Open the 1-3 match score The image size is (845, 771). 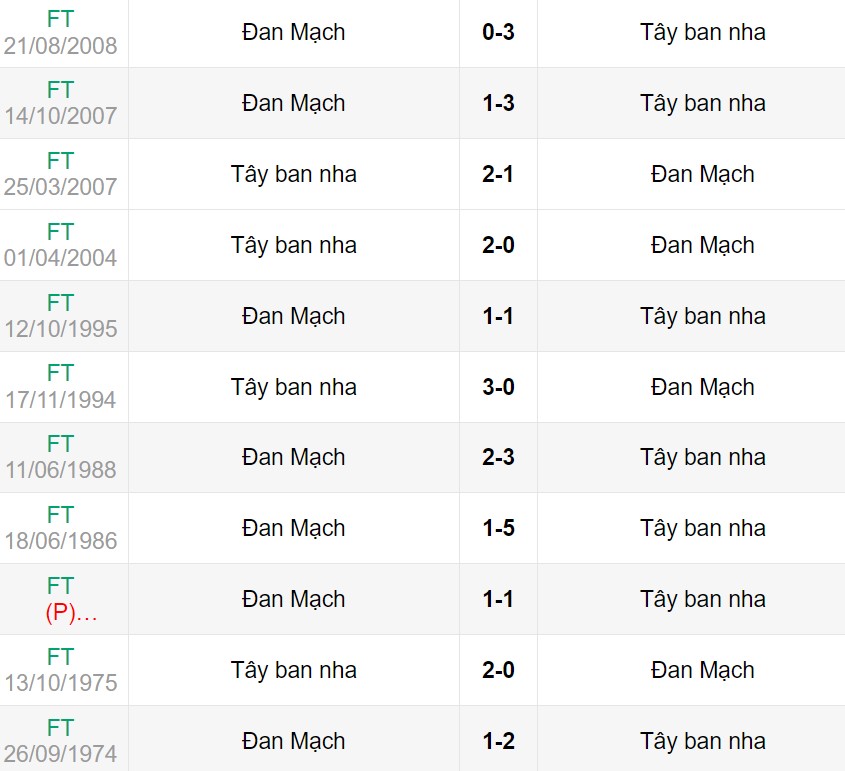498,103
